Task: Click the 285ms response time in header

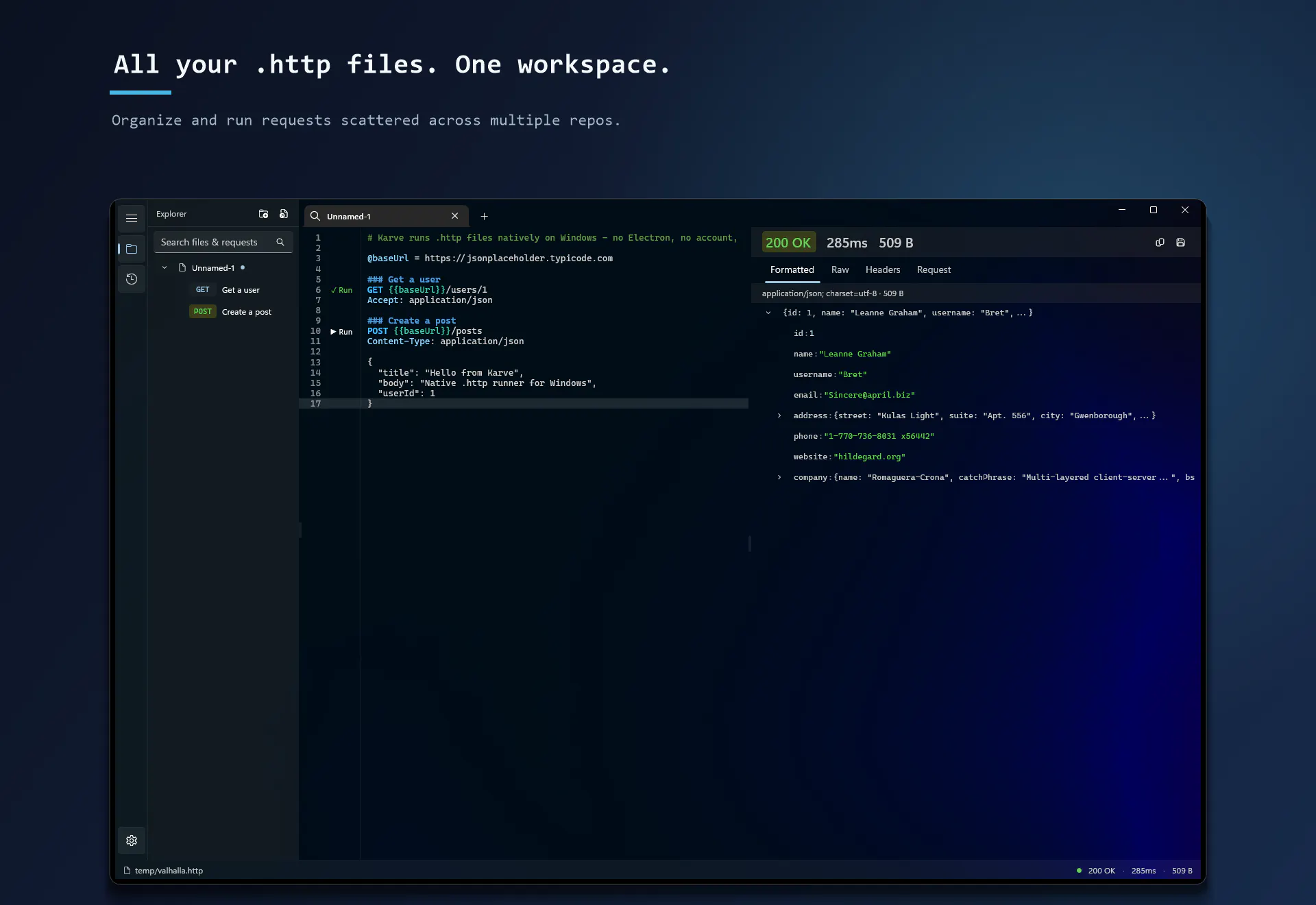Action: [846, 243]
